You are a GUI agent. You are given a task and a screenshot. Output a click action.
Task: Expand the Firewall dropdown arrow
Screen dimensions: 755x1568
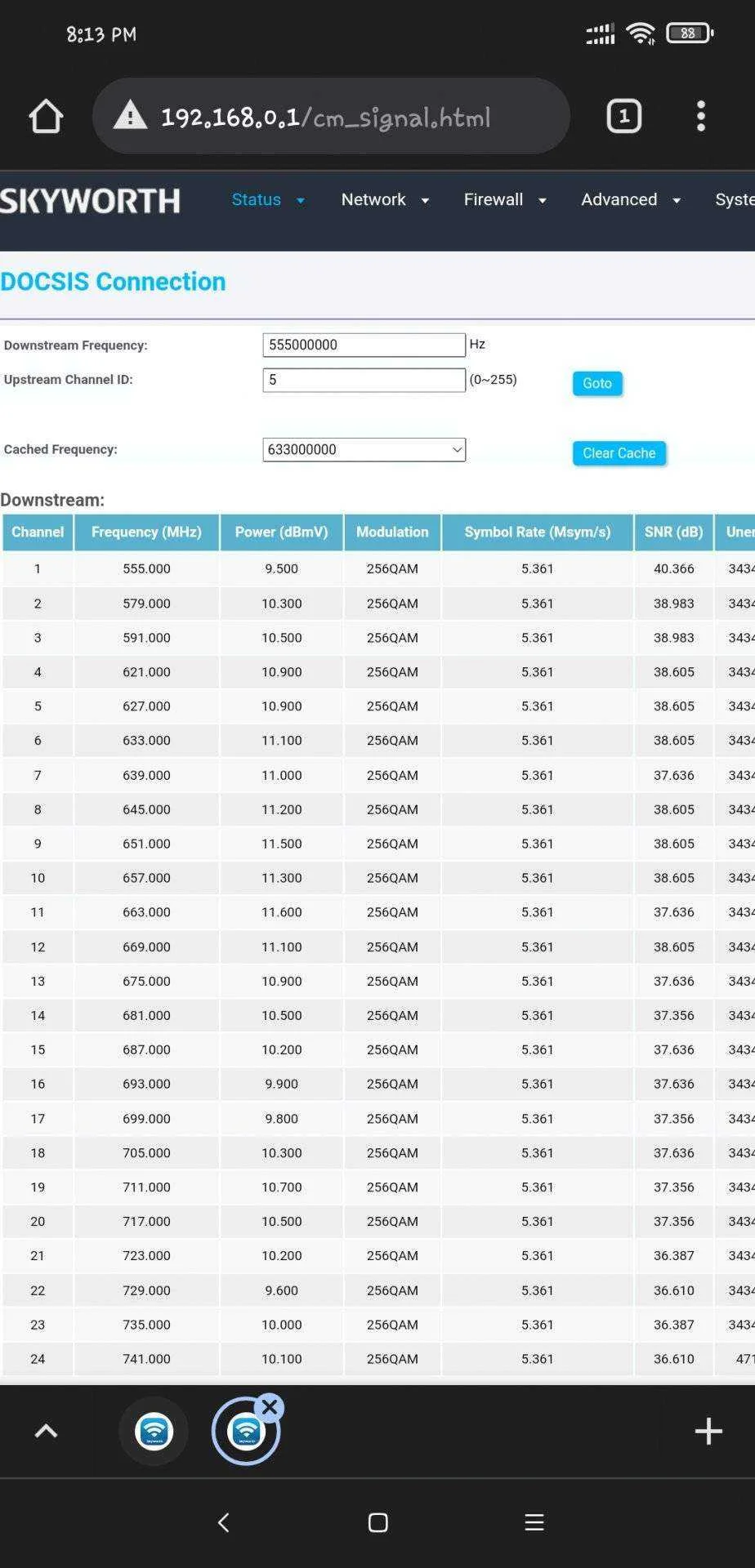coord(542,201)
